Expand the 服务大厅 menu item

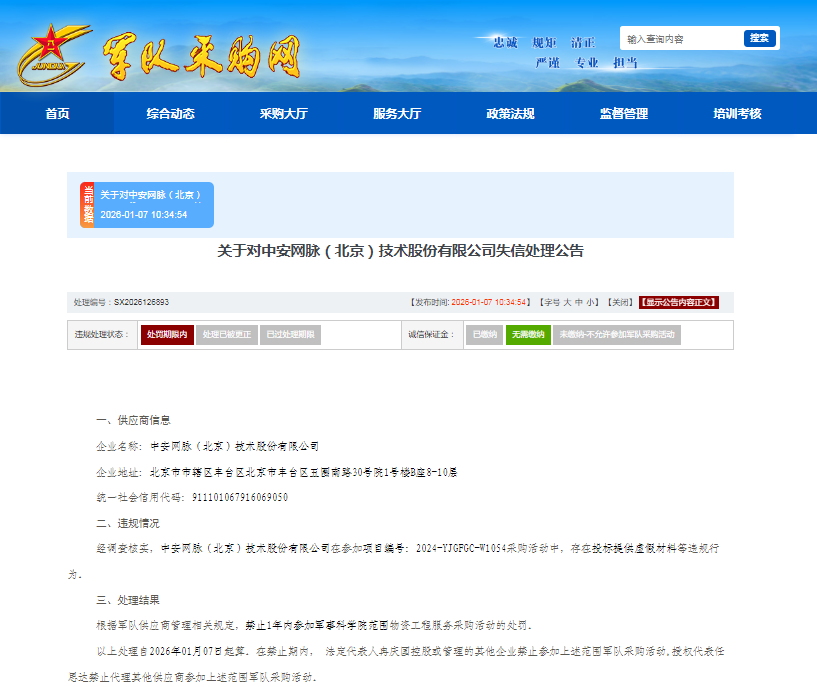pos(397,114)
